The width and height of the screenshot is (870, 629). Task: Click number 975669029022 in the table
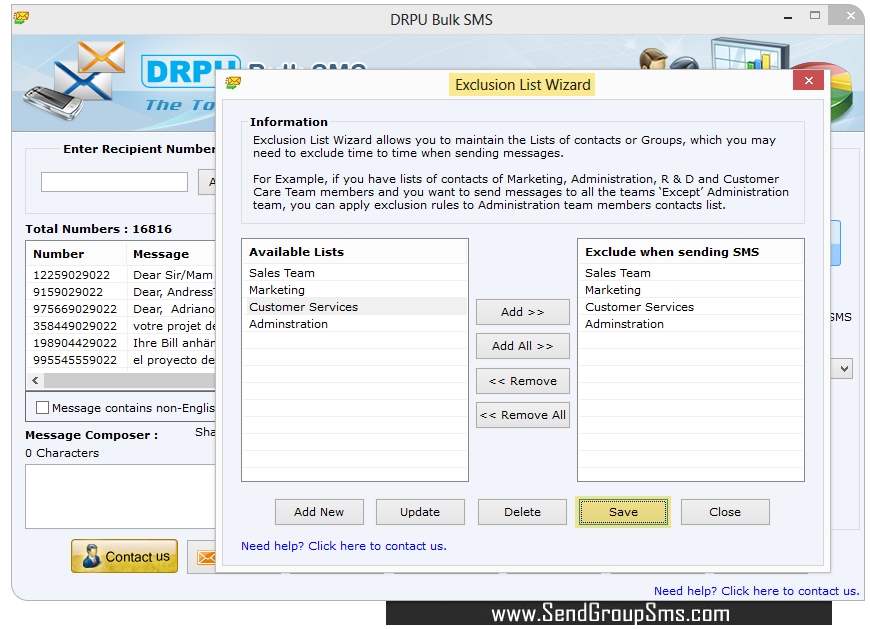click(x=75, y=309)
